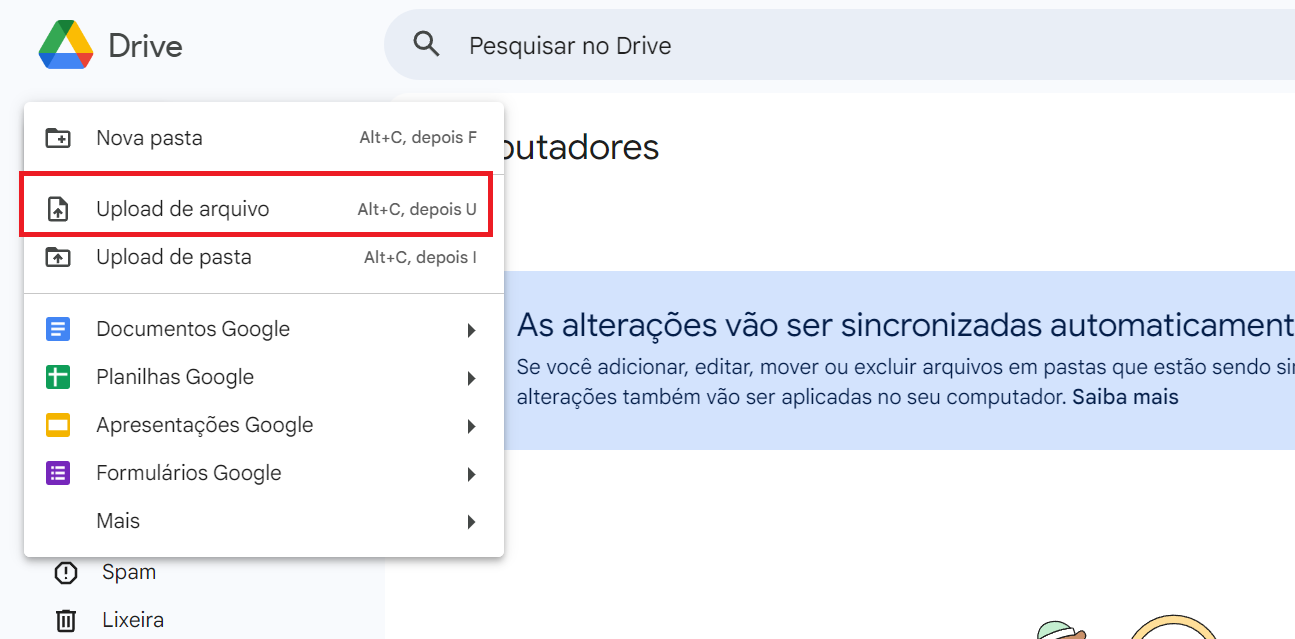Select the Nova pasta folder icon

click(x=59, y=137)
